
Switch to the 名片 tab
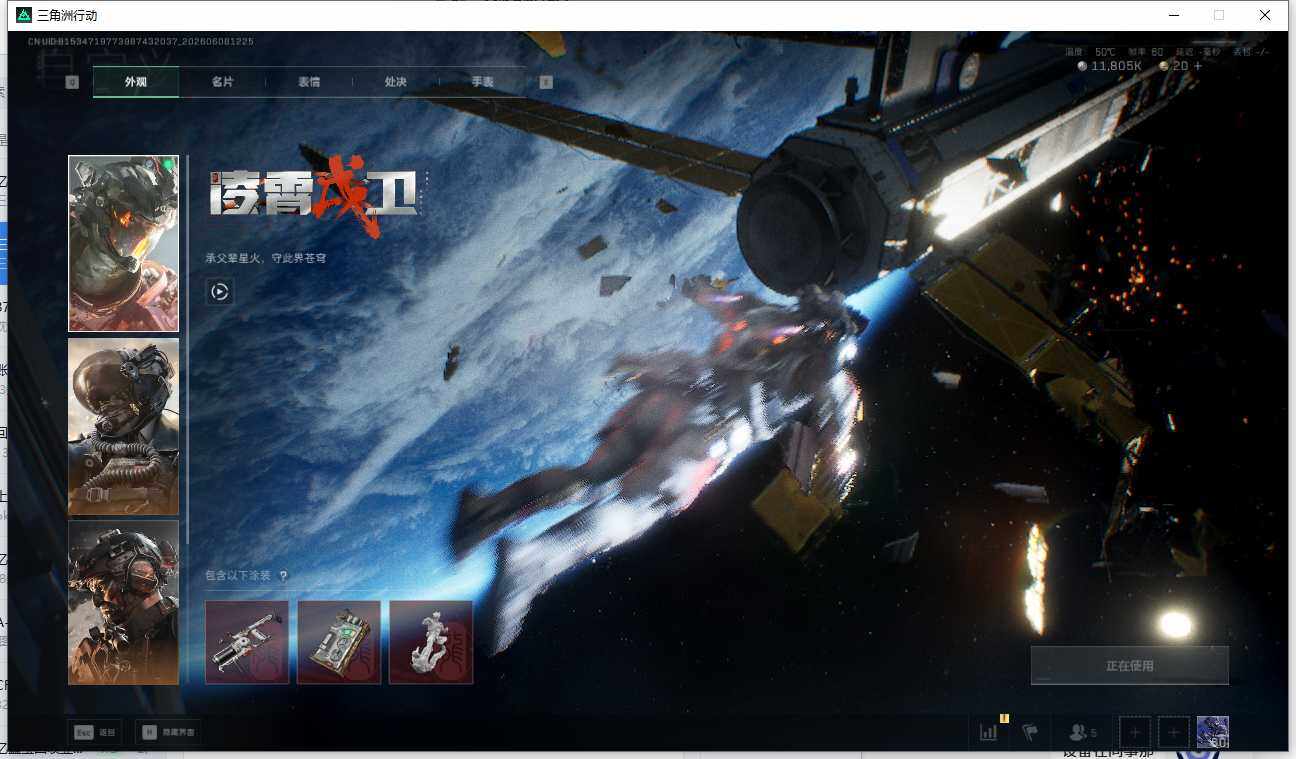click(x=222, y=82)
